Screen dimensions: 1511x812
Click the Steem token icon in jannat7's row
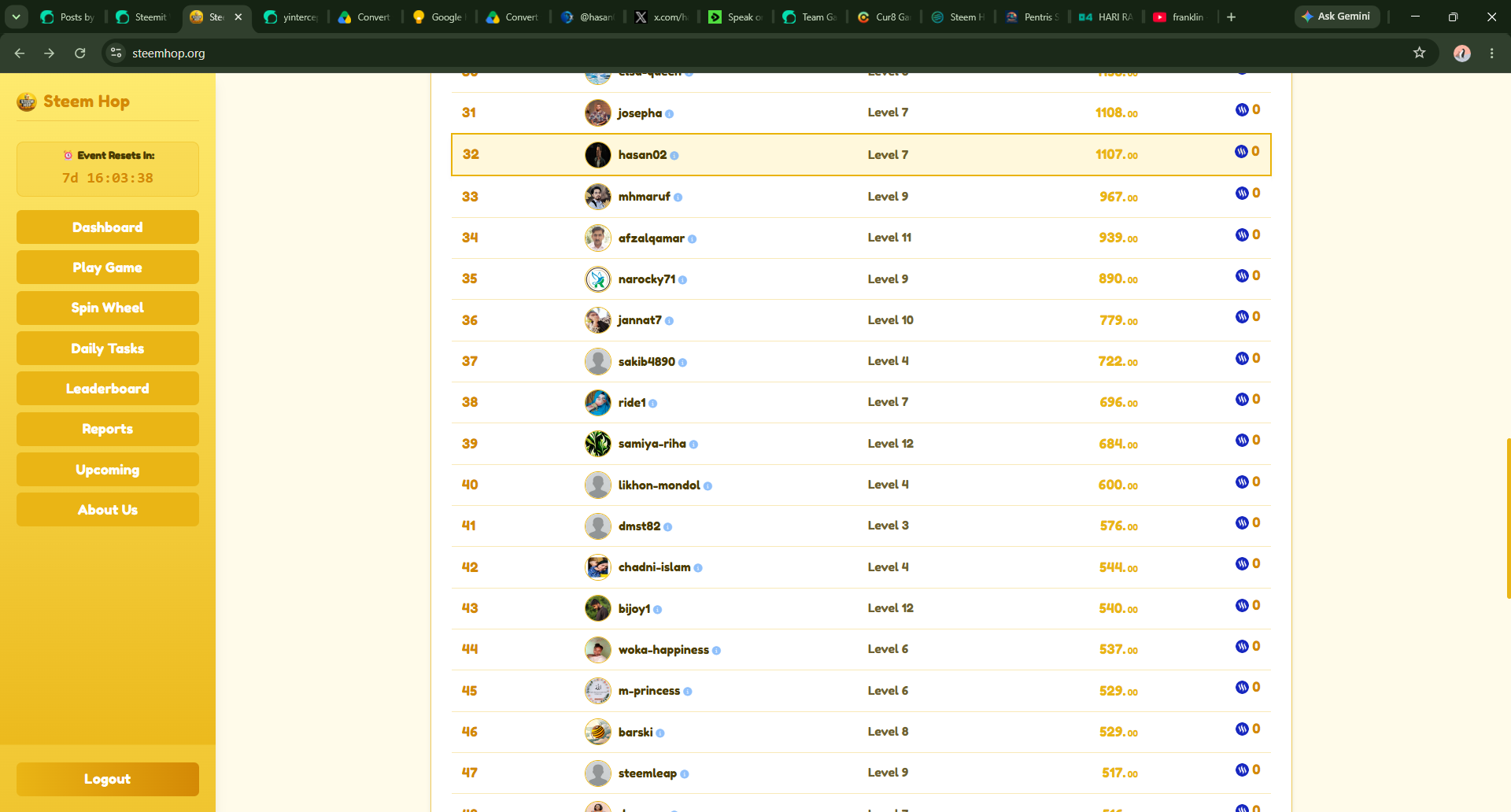coord(1242,317)
